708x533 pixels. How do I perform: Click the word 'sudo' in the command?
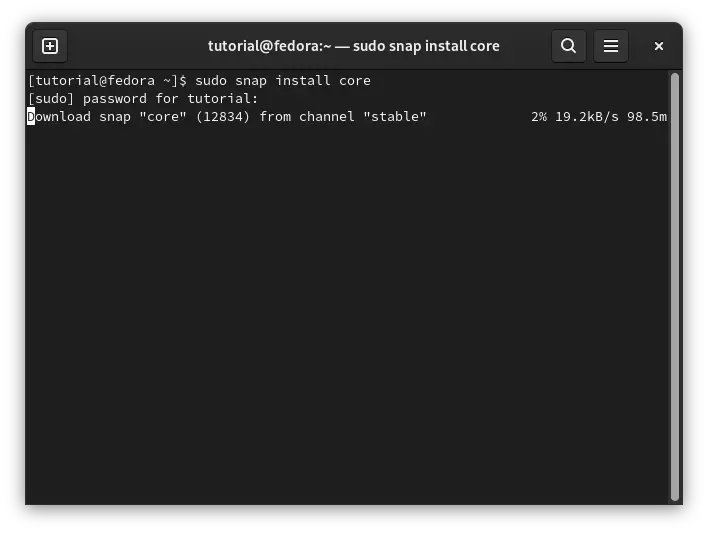pos(211,81)
